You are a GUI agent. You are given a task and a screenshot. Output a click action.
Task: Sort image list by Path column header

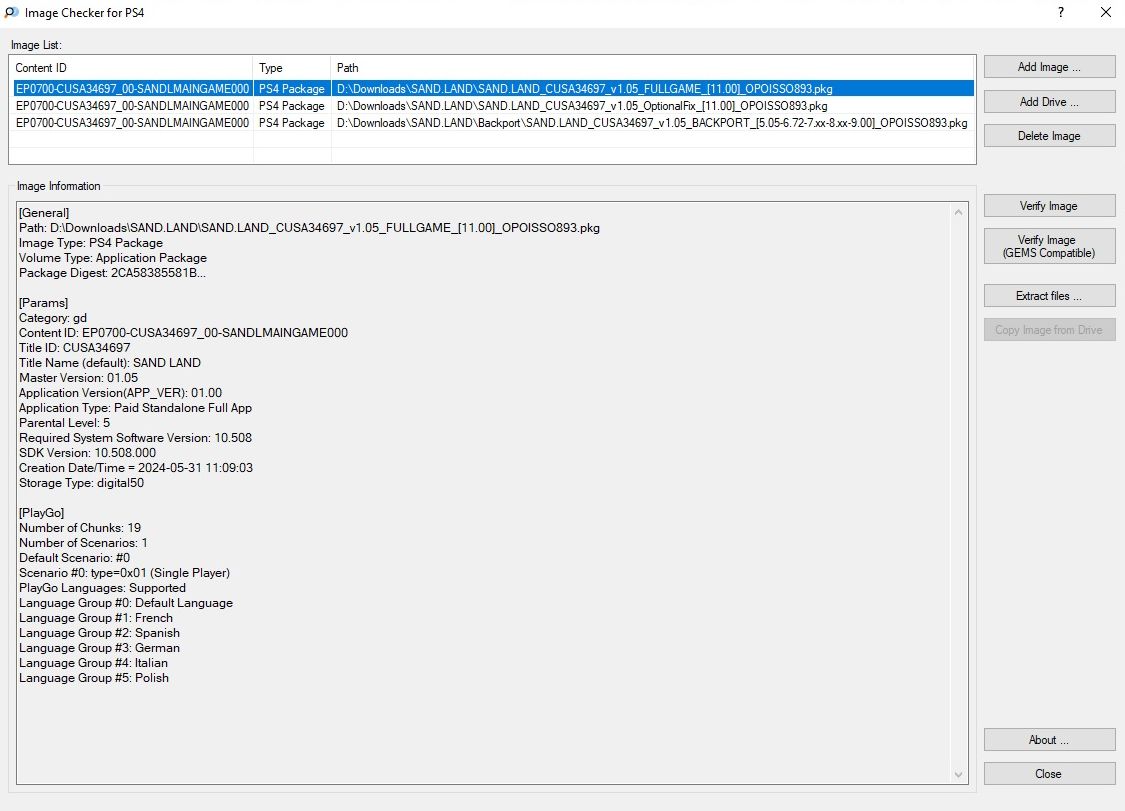click(x=653, y=67)
